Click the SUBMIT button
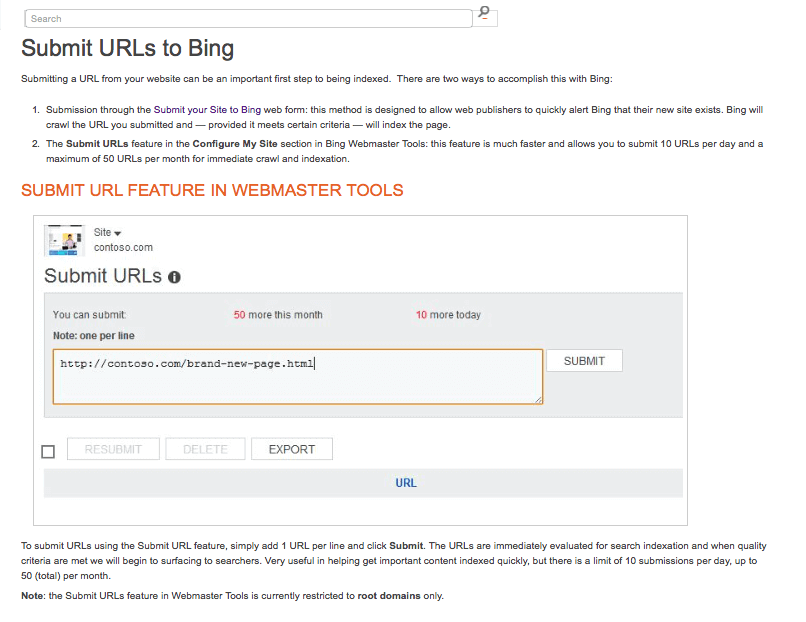806x622 pixels. [x=584, y=361]
